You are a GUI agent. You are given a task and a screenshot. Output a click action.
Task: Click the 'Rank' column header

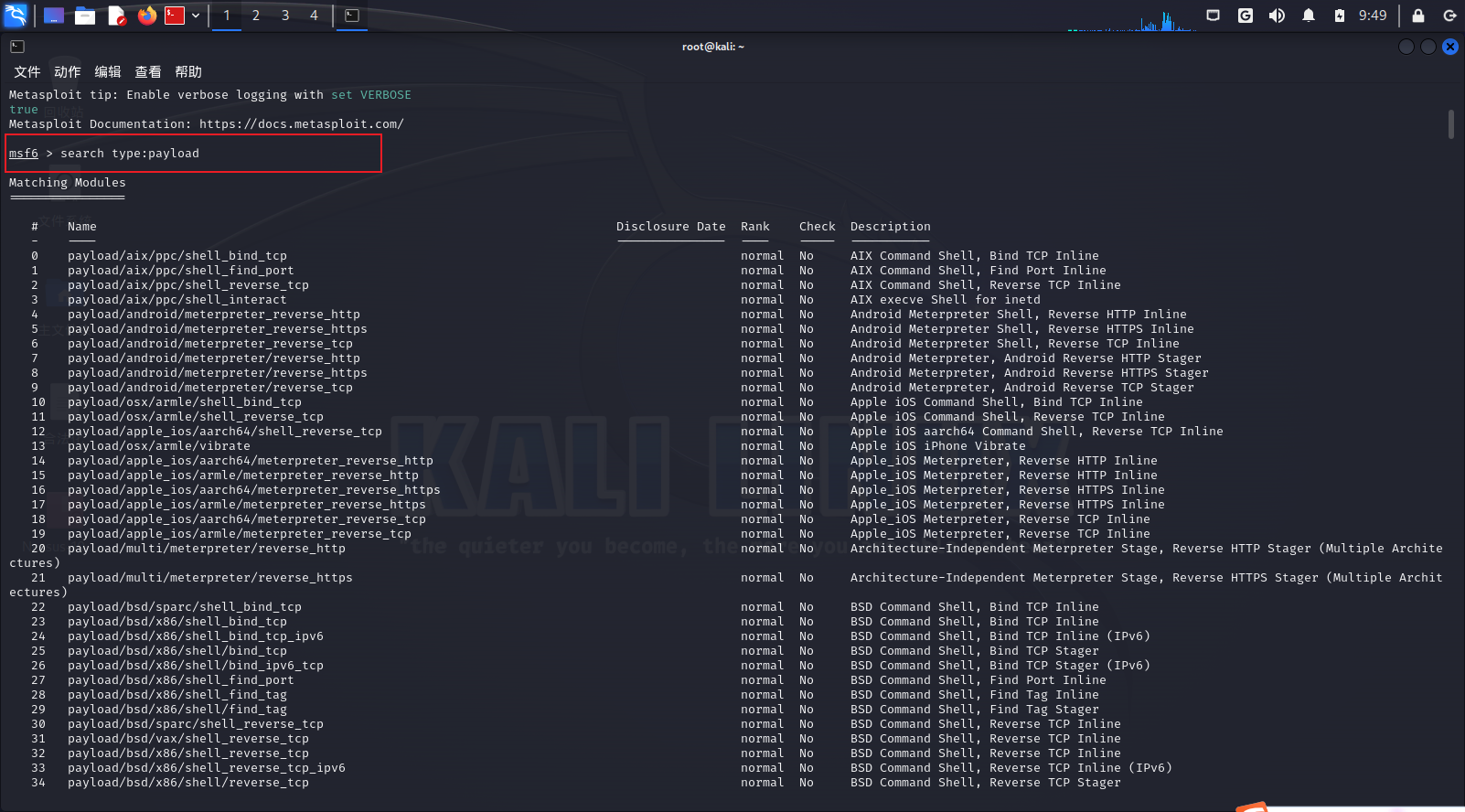click(755, 227)
